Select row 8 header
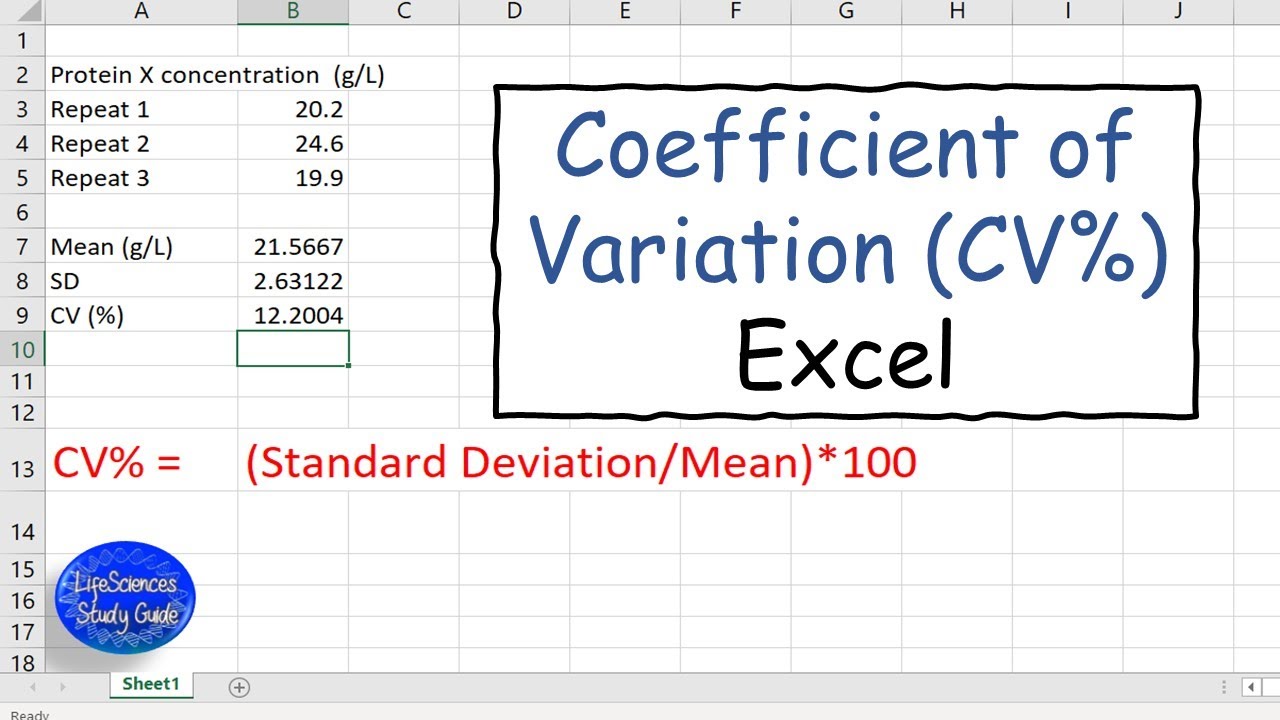The width and height of the screenshot is (1280, 720). coord(23,281)
